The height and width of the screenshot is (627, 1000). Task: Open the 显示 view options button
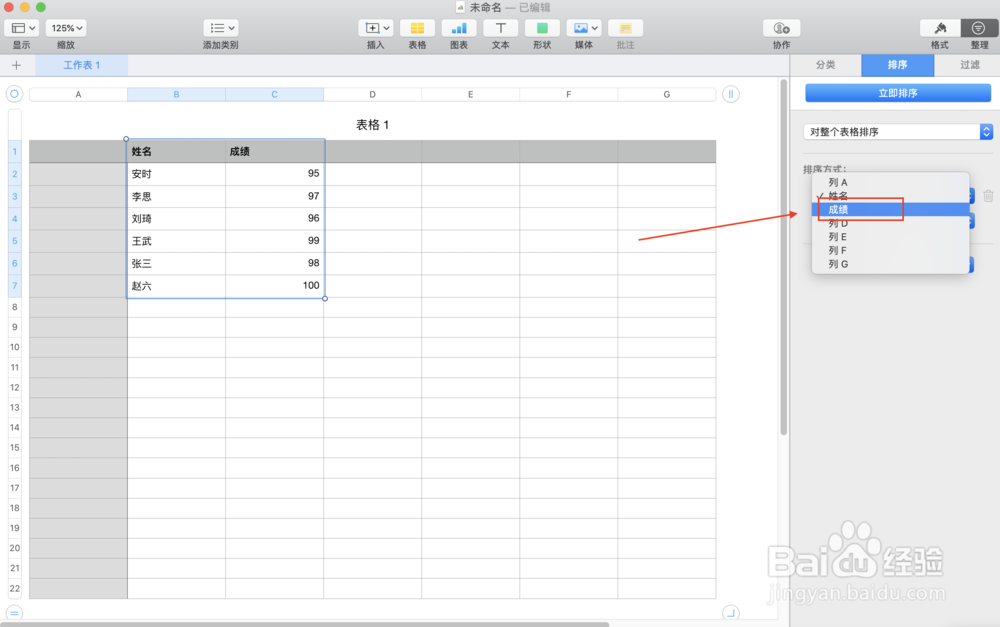[x=22, y=28]
